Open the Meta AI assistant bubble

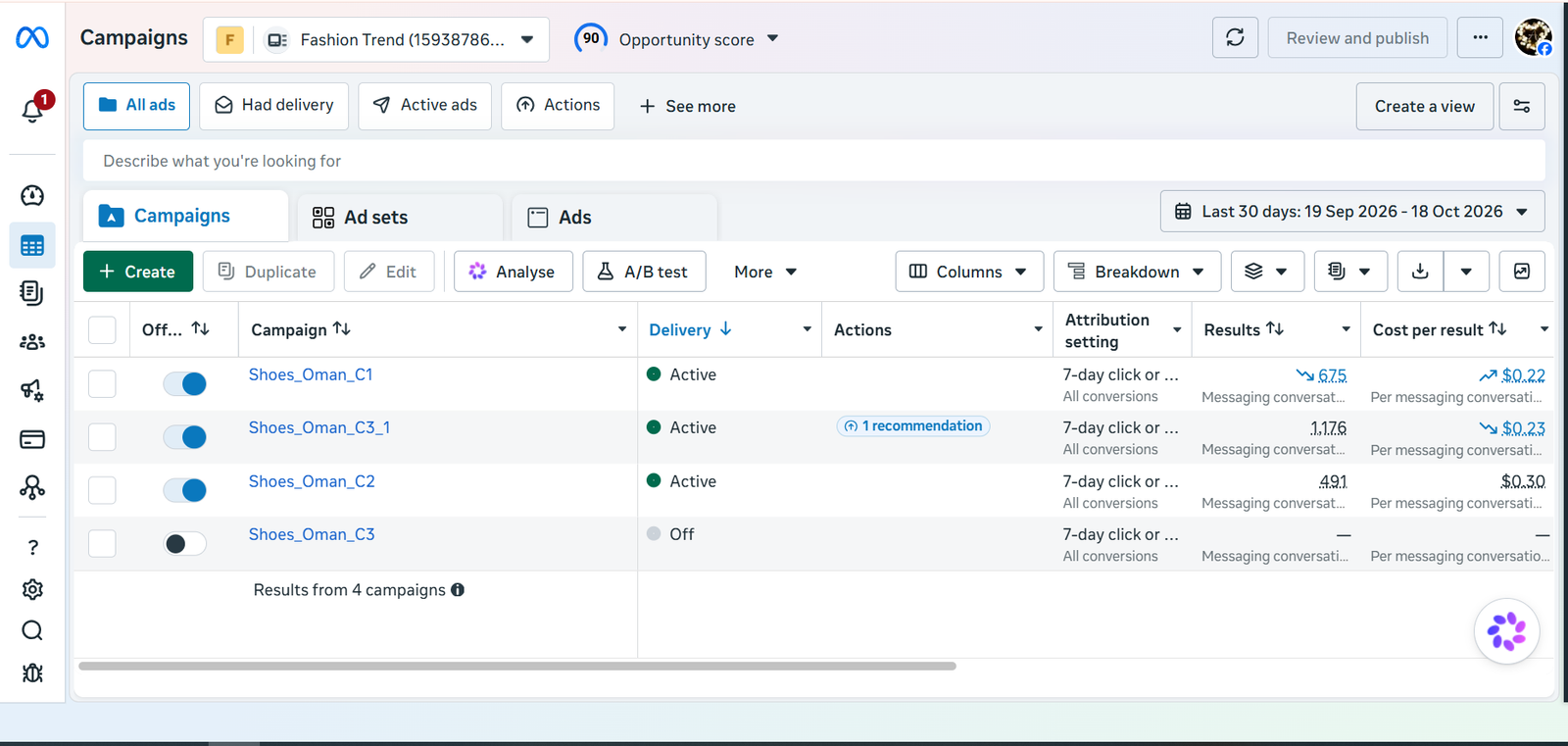(1506, 631)
